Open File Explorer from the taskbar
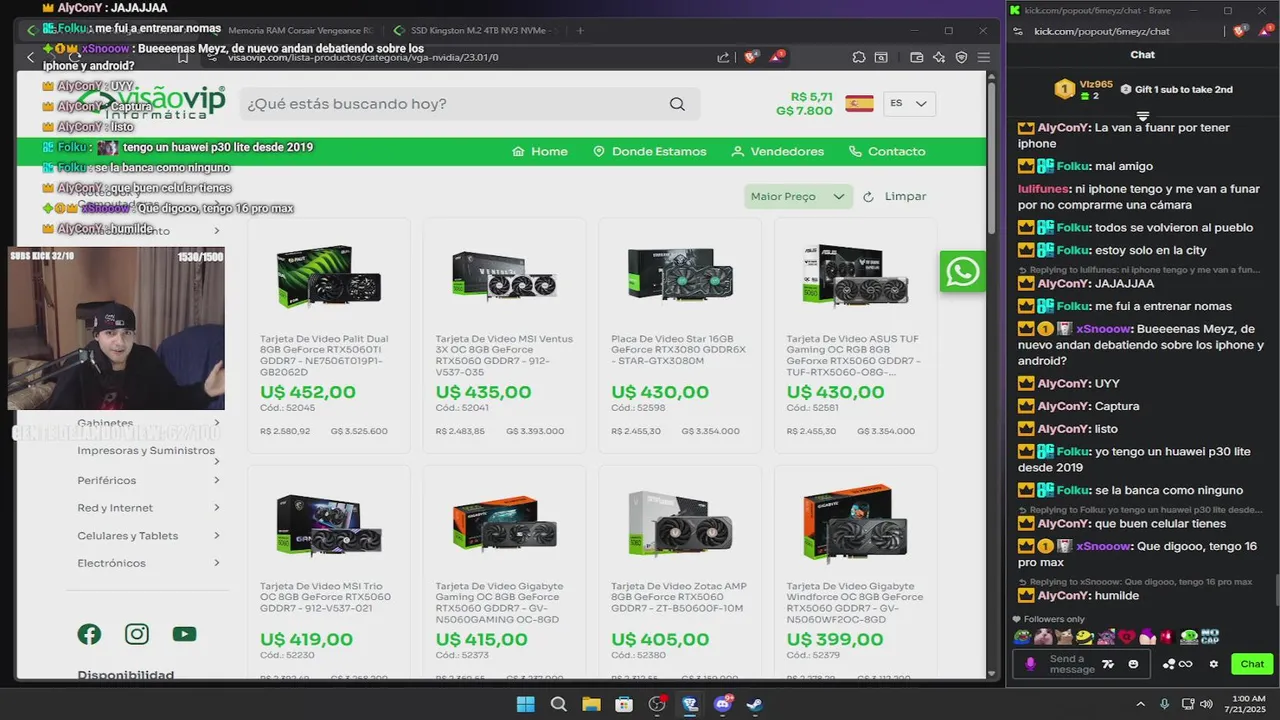 pos(591,704)
